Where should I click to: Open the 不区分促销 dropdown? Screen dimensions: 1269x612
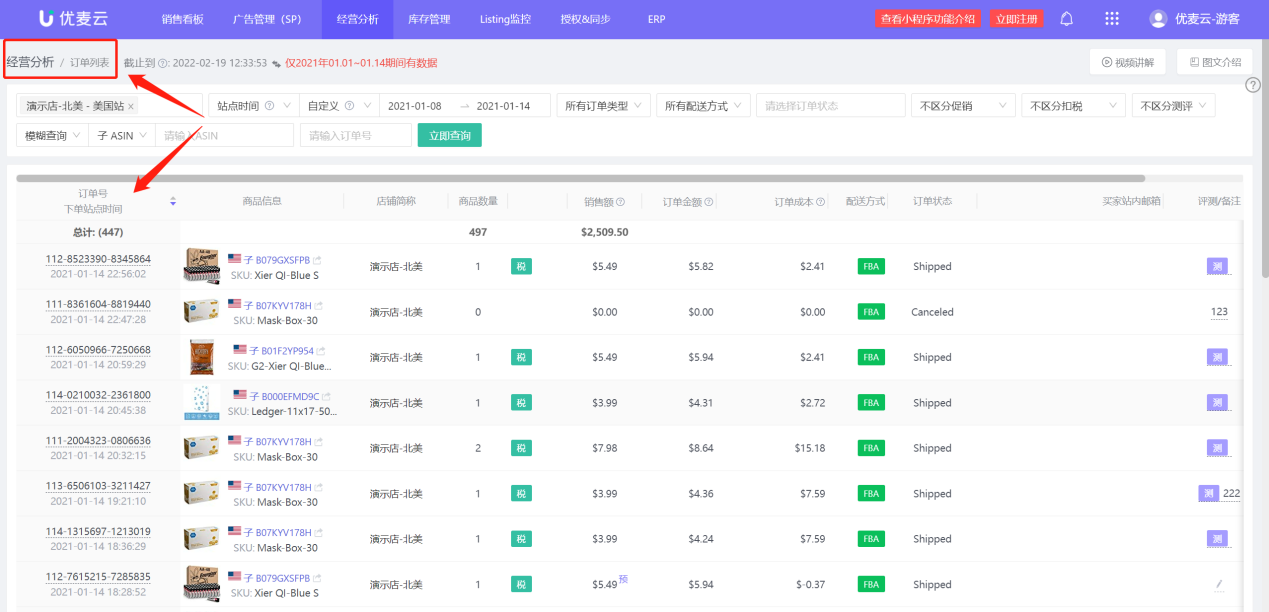point(962,104)
